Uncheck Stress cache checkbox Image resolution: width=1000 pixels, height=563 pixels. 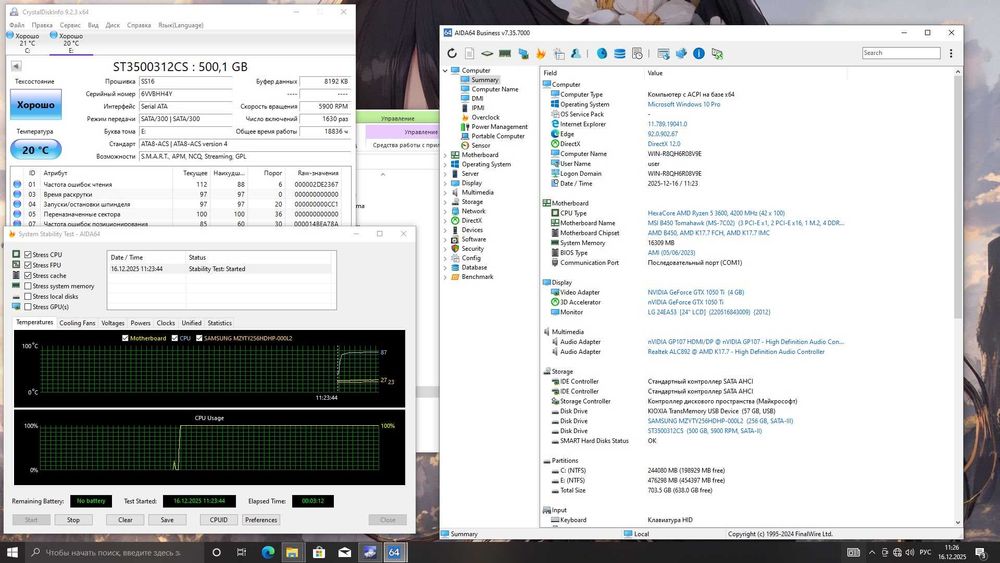28,275
